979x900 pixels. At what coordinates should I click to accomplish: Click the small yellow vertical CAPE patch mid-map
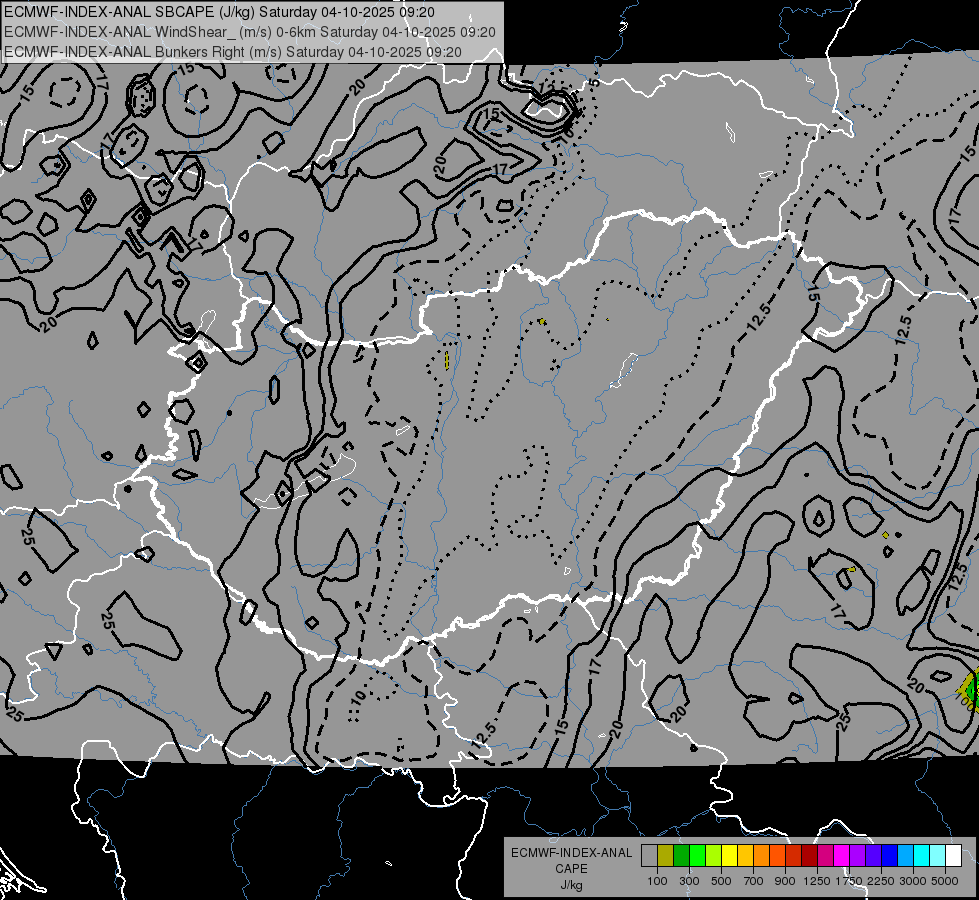447,360
